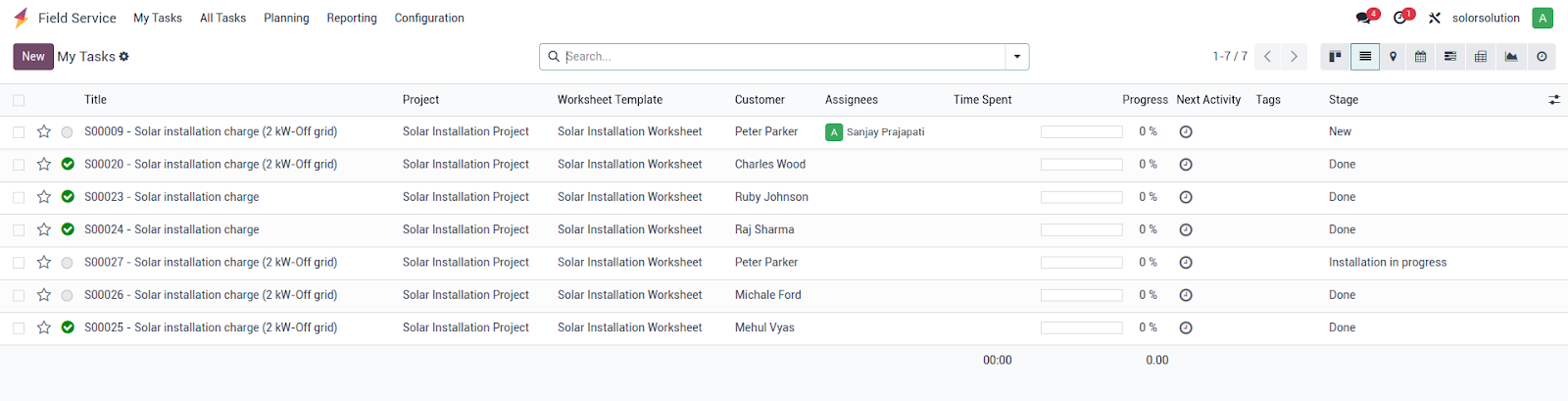Toggle the select-all tasks checkbox
This screenshot has height=401, width=1568.
coord(19,100)
